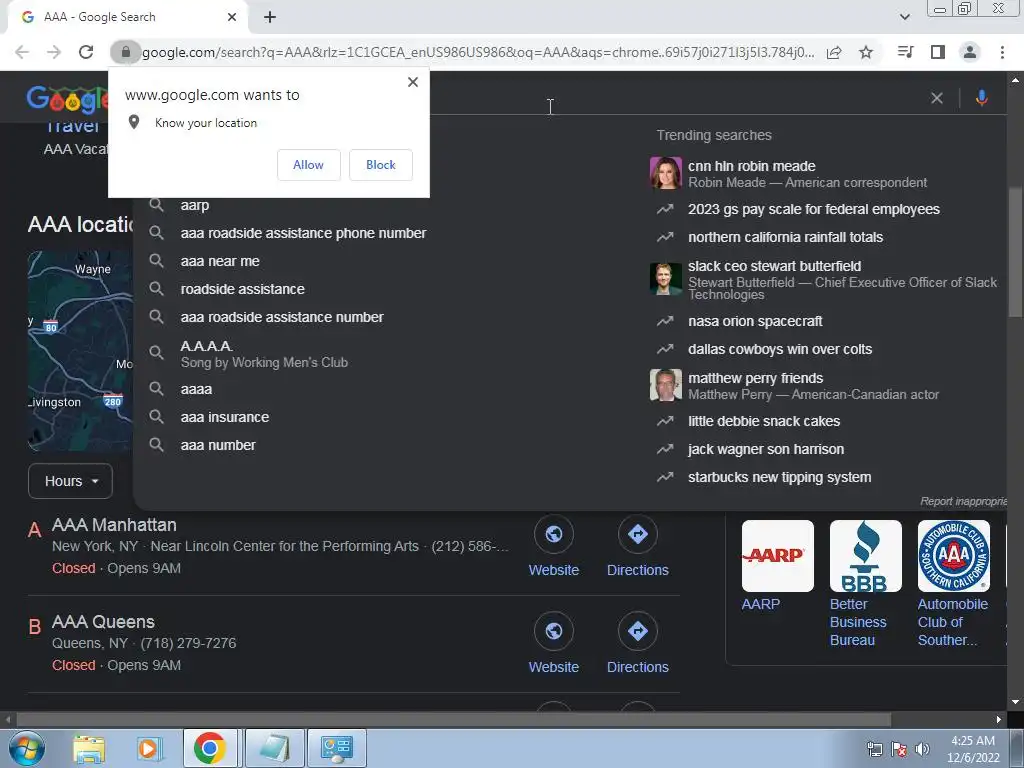
Task: Share this page icon in address bar
Action: (x=834, y=52)
